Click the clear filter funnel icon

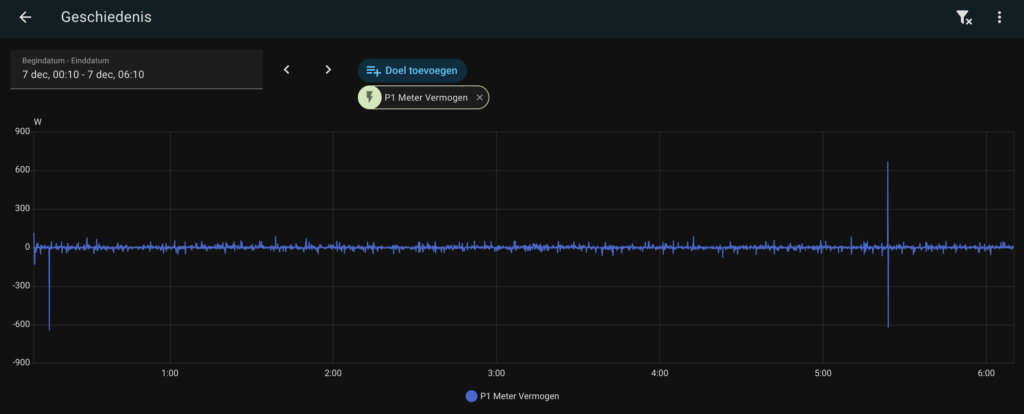963,17
